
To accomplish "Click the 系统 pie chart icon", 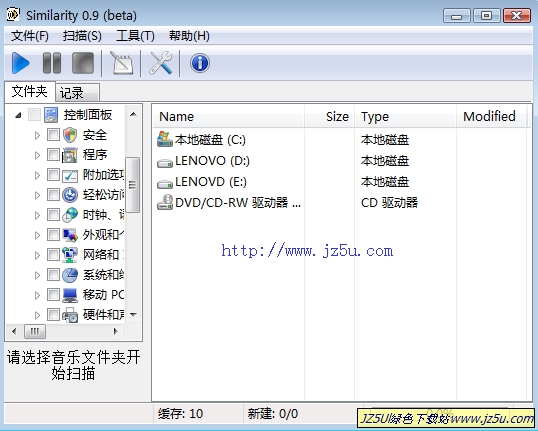I will click(x=70, y=275).
